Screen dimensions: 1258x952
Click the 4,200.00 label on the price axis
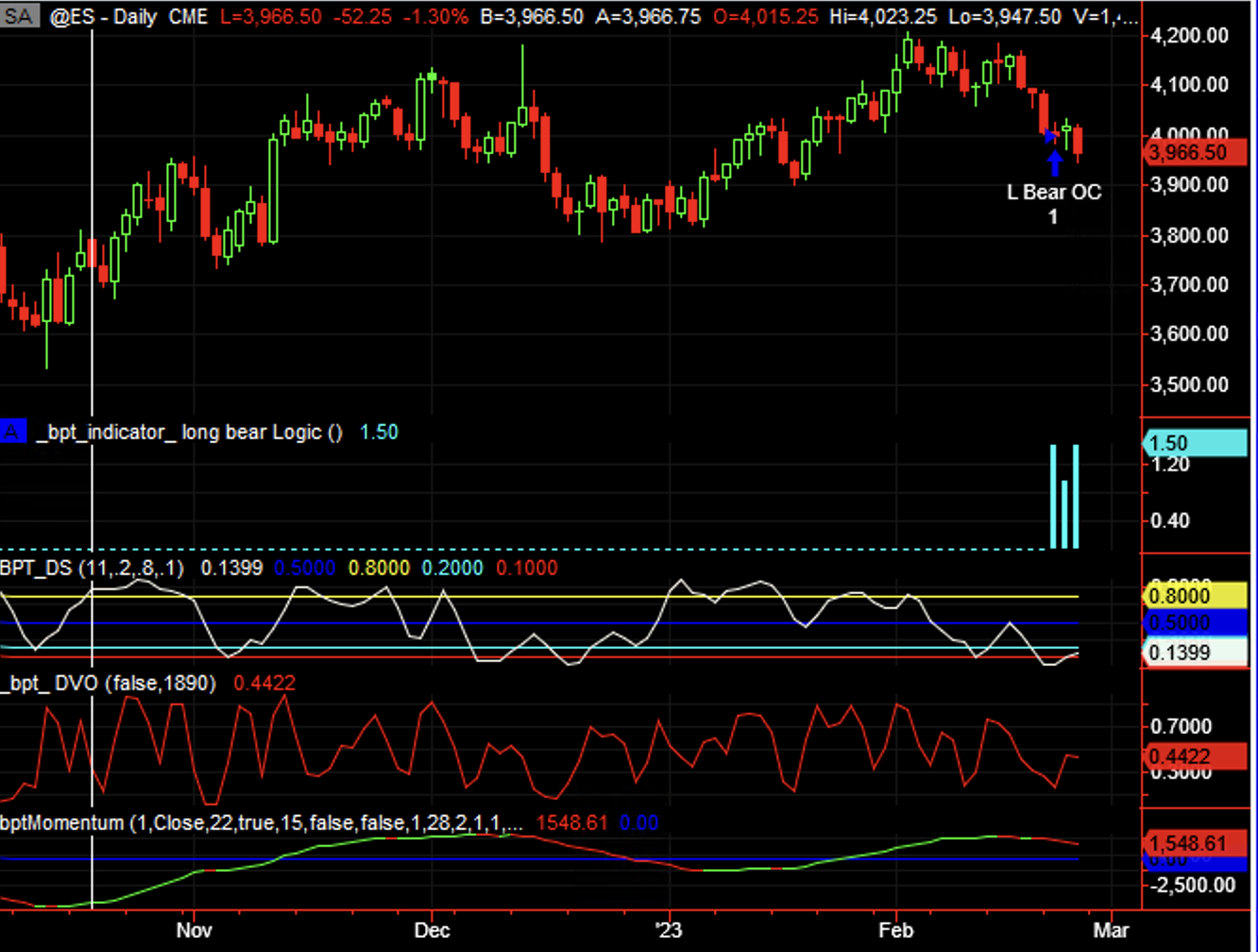[1189, 35]
